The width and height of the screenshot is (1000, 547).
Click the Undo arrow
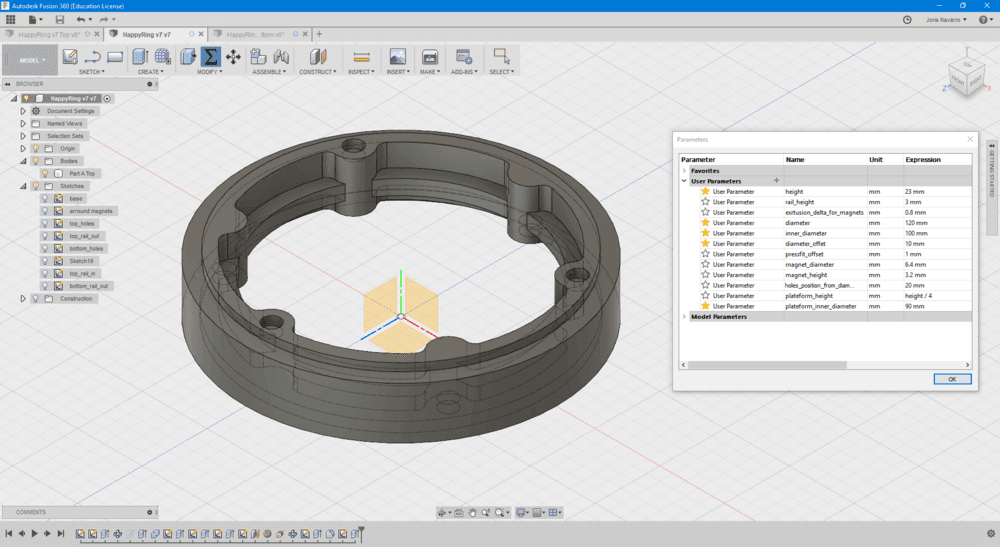81,20
